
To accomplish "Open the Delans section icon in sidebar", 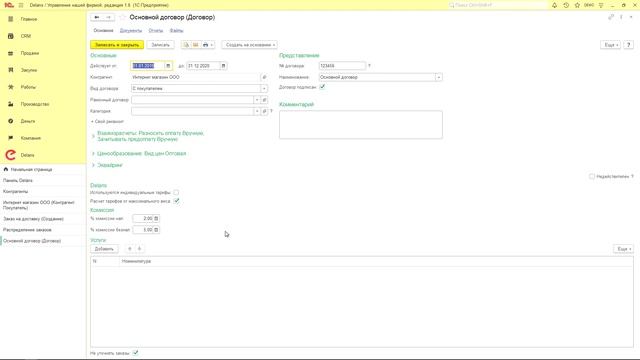I will pyautogui.click(x=11, y=155).
